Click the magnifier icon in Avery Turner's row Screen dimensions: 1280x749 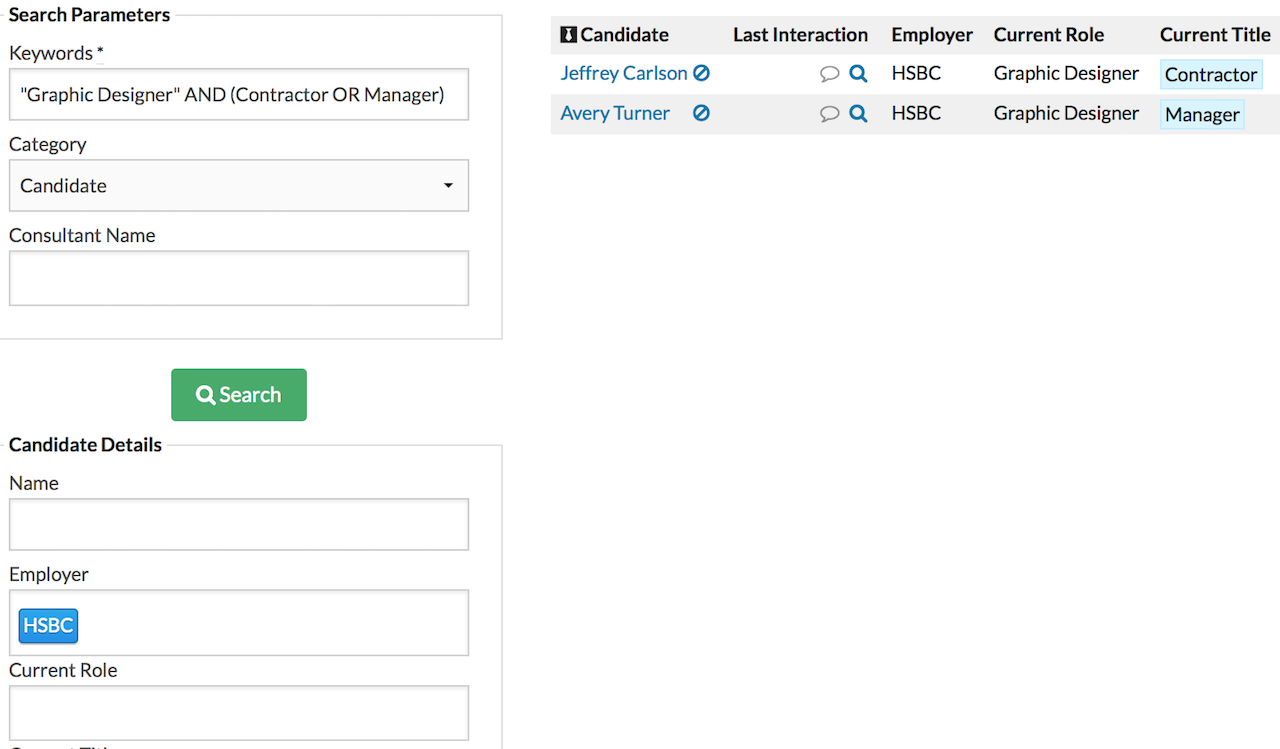(858, 113)
